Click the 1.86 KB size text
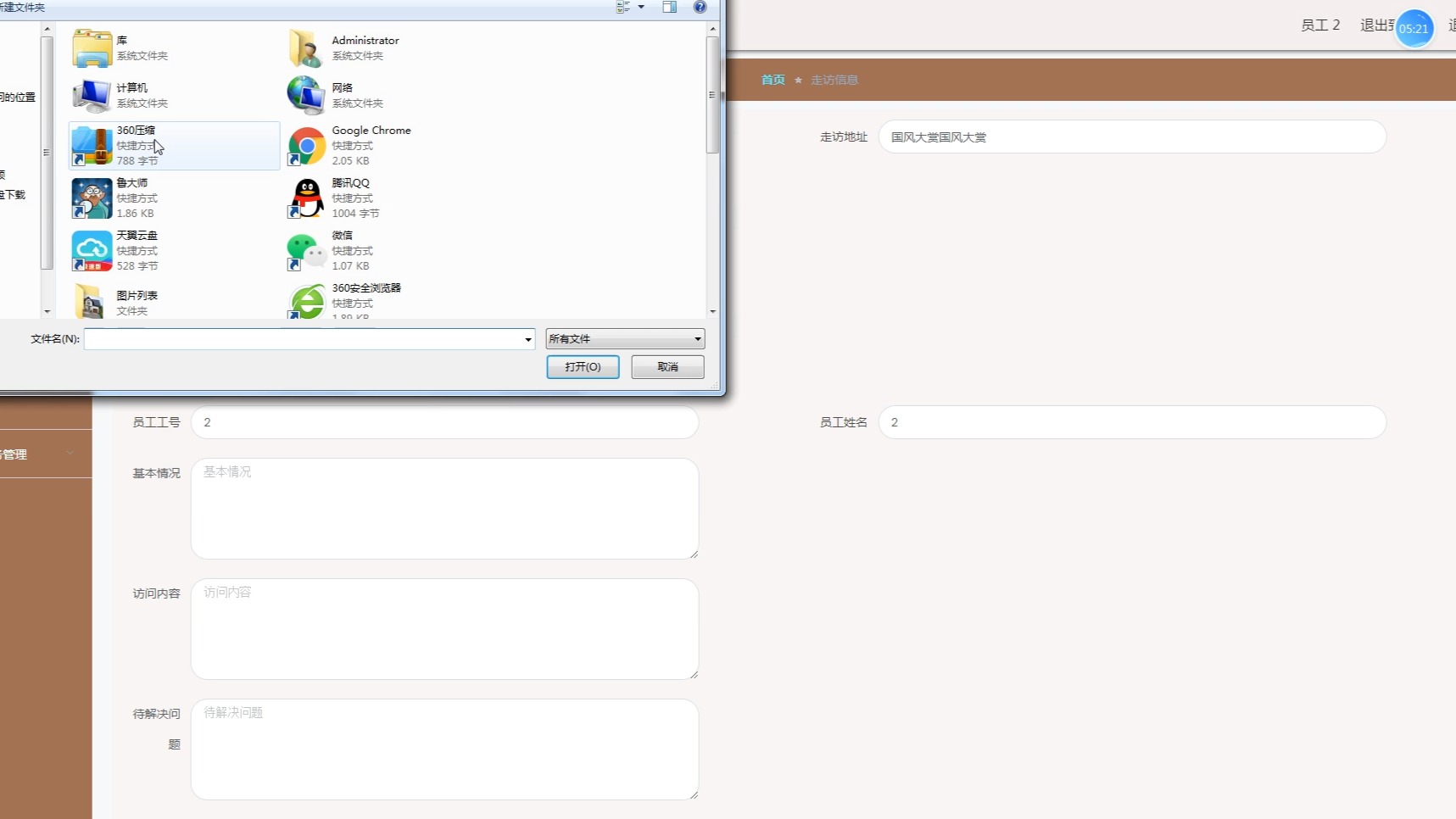The height and width of the screenshot is (819, 1456). tap(136, 214)
